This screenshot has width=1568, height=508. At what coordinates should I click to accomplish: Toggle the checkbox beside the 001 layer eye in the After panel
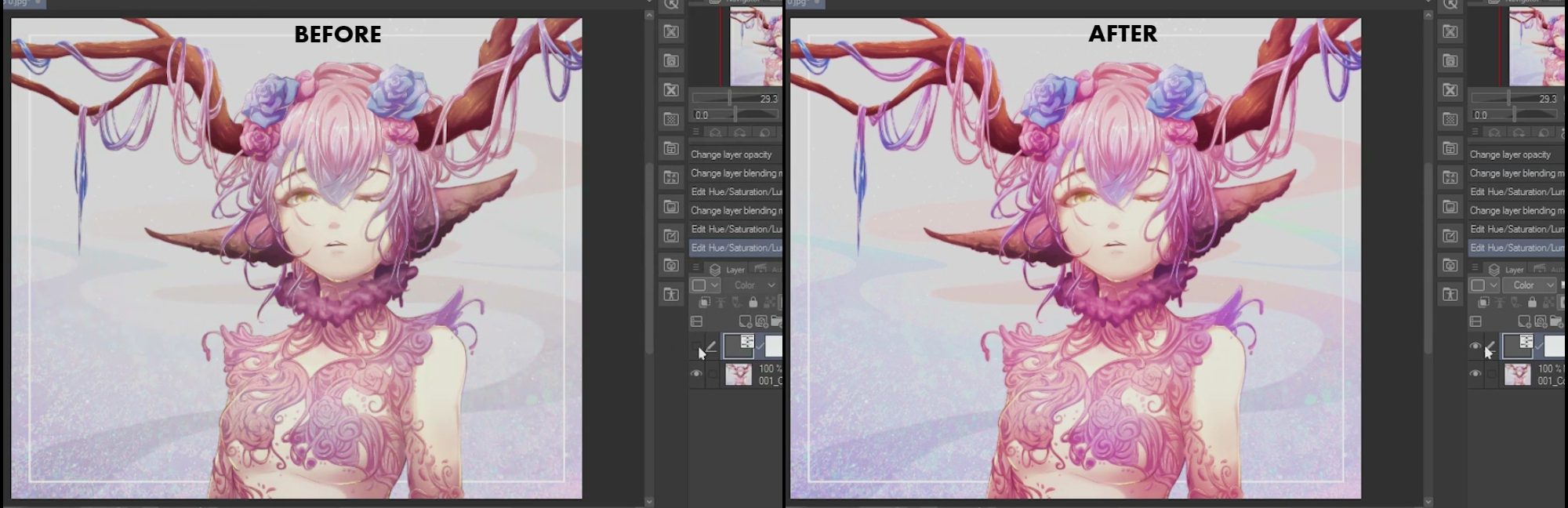pyautogui.click(x=1491, y=375)
